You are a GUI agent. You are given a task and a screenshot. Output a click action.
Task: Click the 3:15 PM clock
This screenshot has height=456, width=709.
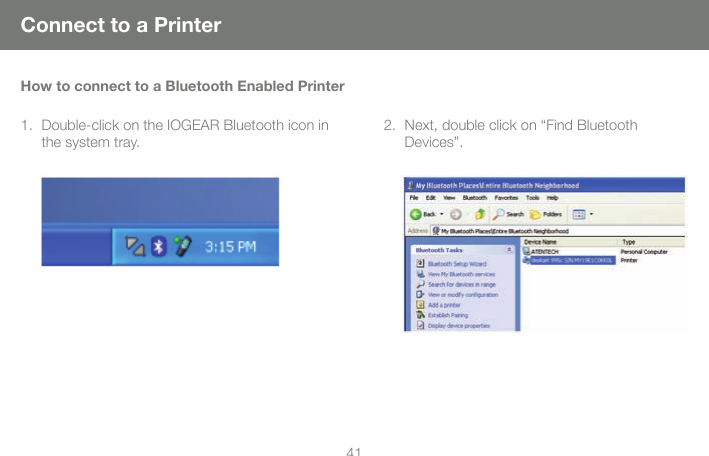[231, 247]
